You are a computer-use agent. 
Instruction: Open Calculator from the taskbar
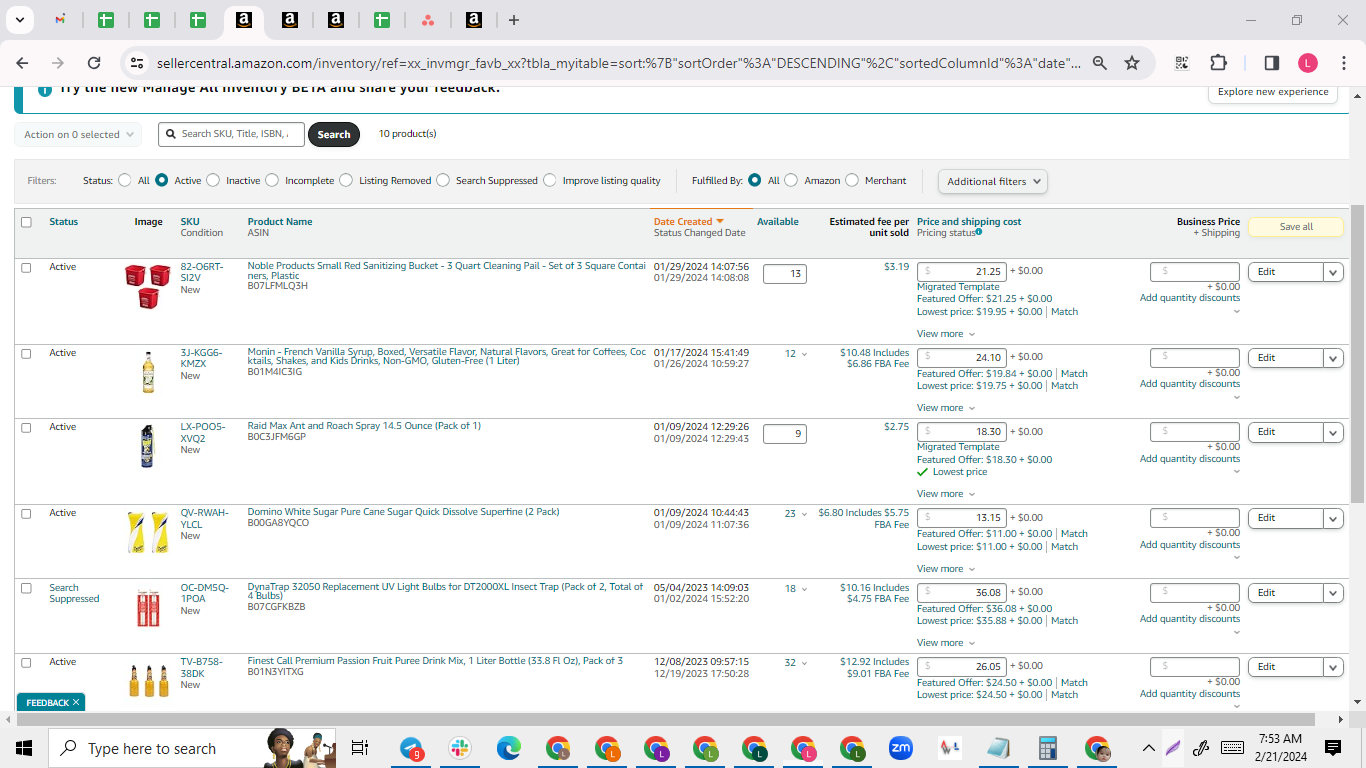1047,748
